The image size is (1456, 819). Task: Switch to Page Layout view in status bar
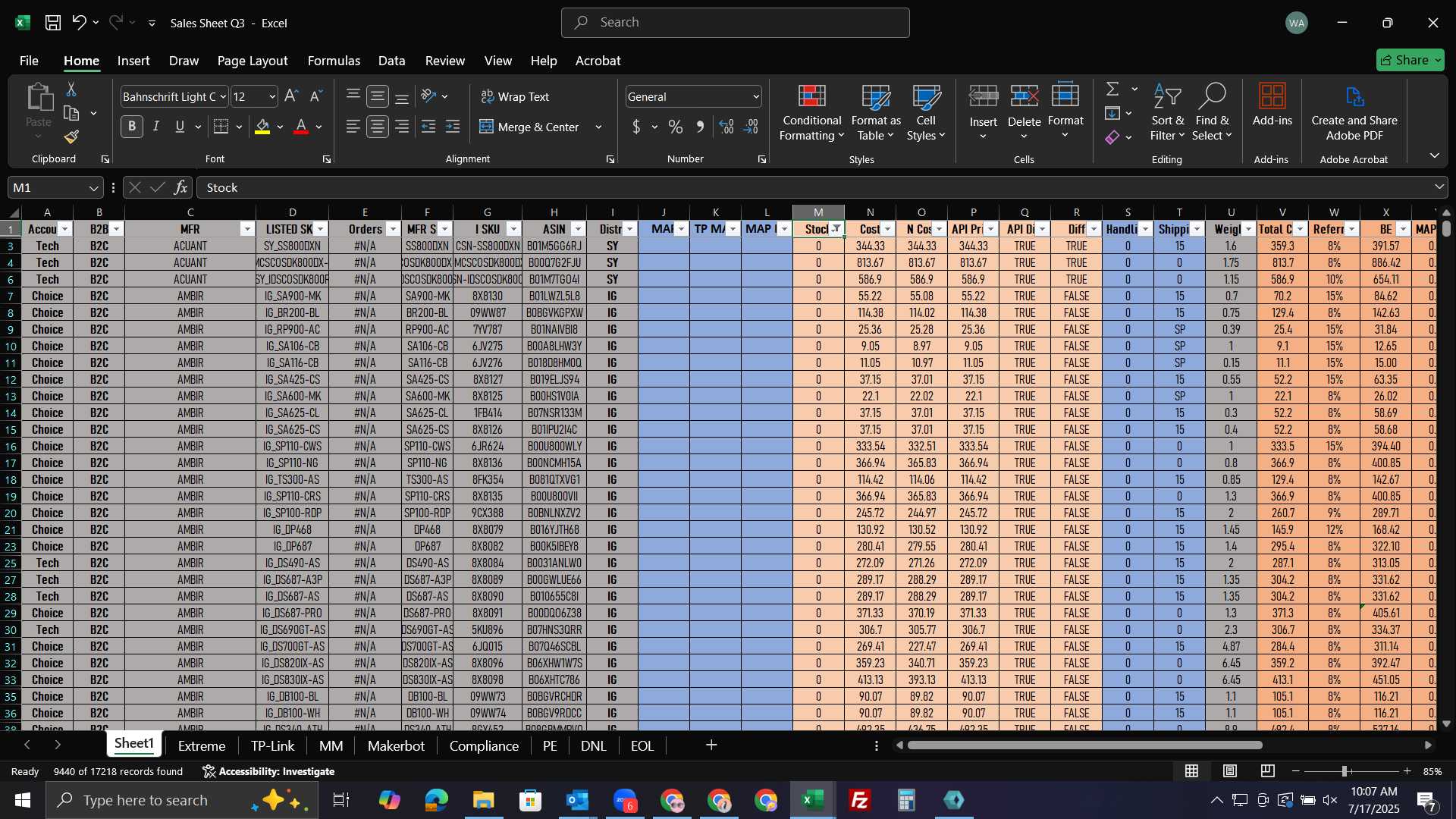coord(1230,771)
